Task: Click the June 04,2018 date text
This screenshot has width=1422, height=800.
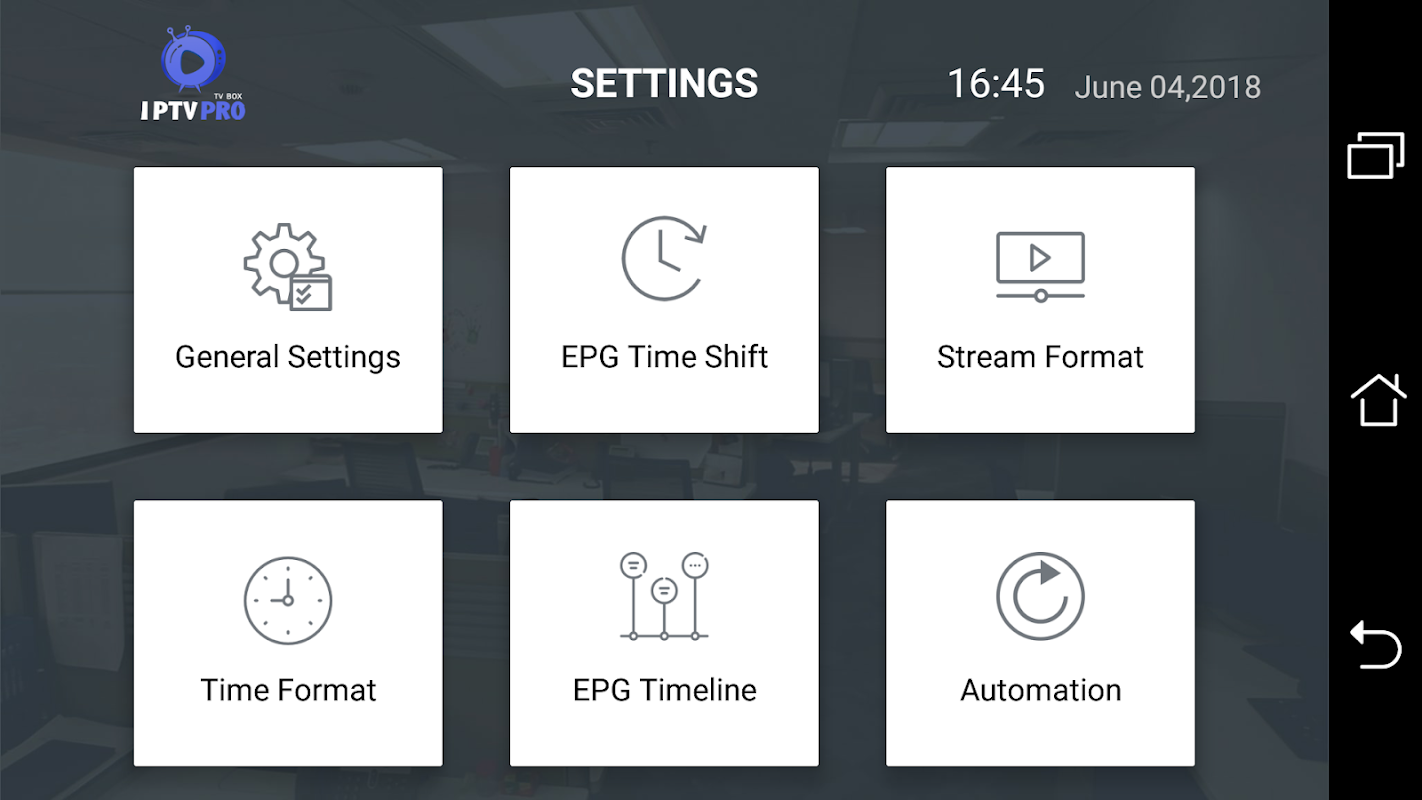Action: tap(1168, 87)
